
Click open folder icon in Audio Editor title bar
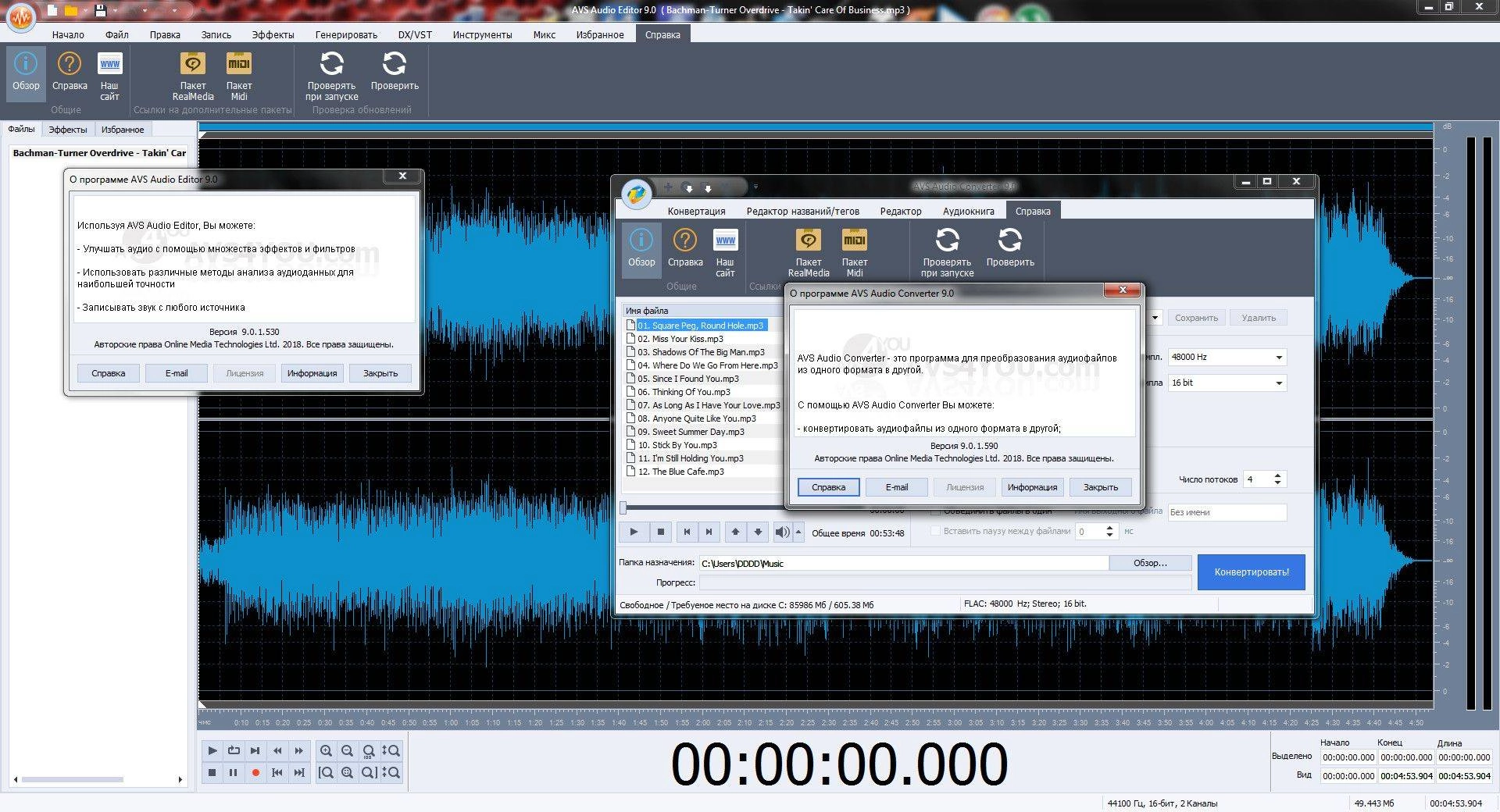pos(71,11)
